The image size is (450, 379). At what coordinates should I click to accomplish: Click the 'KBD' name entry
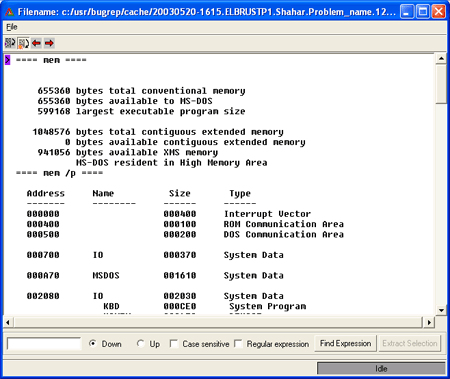(x=111, y=306)
